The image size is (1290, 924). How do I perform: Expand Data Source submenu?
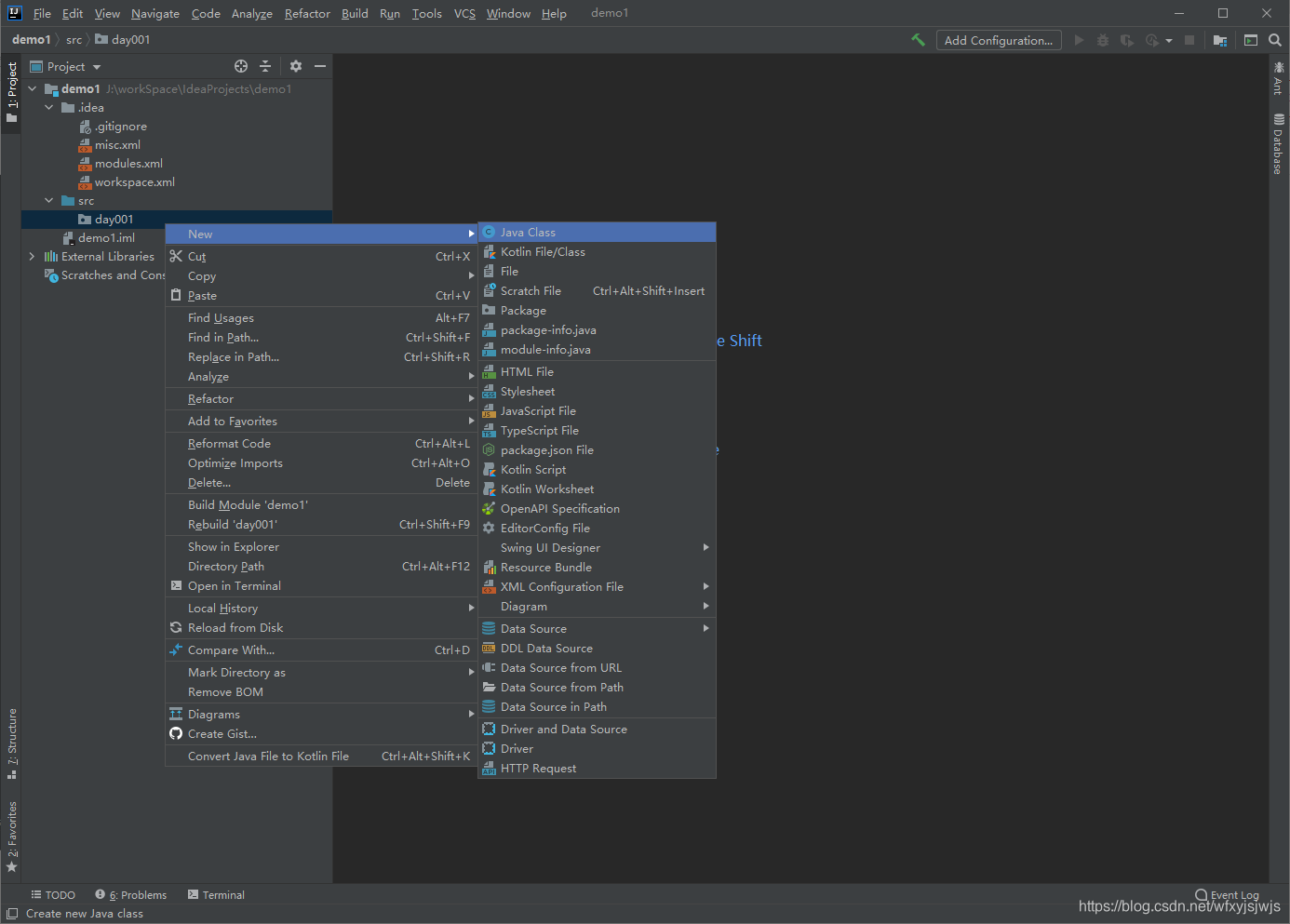(x=705, y=628)
